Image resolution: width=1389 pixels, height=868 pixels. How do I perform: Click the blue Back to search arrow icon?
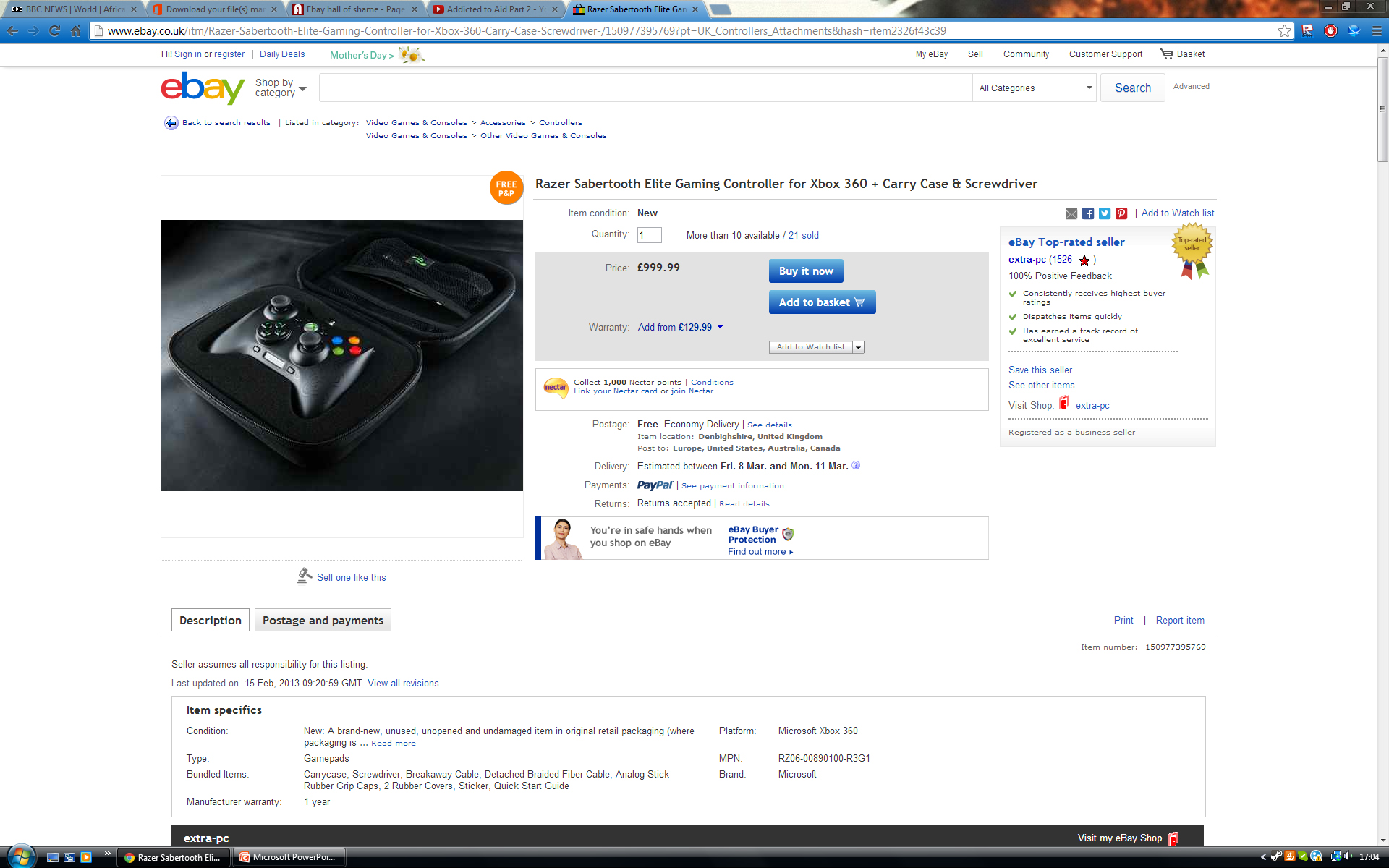(171, 123)
